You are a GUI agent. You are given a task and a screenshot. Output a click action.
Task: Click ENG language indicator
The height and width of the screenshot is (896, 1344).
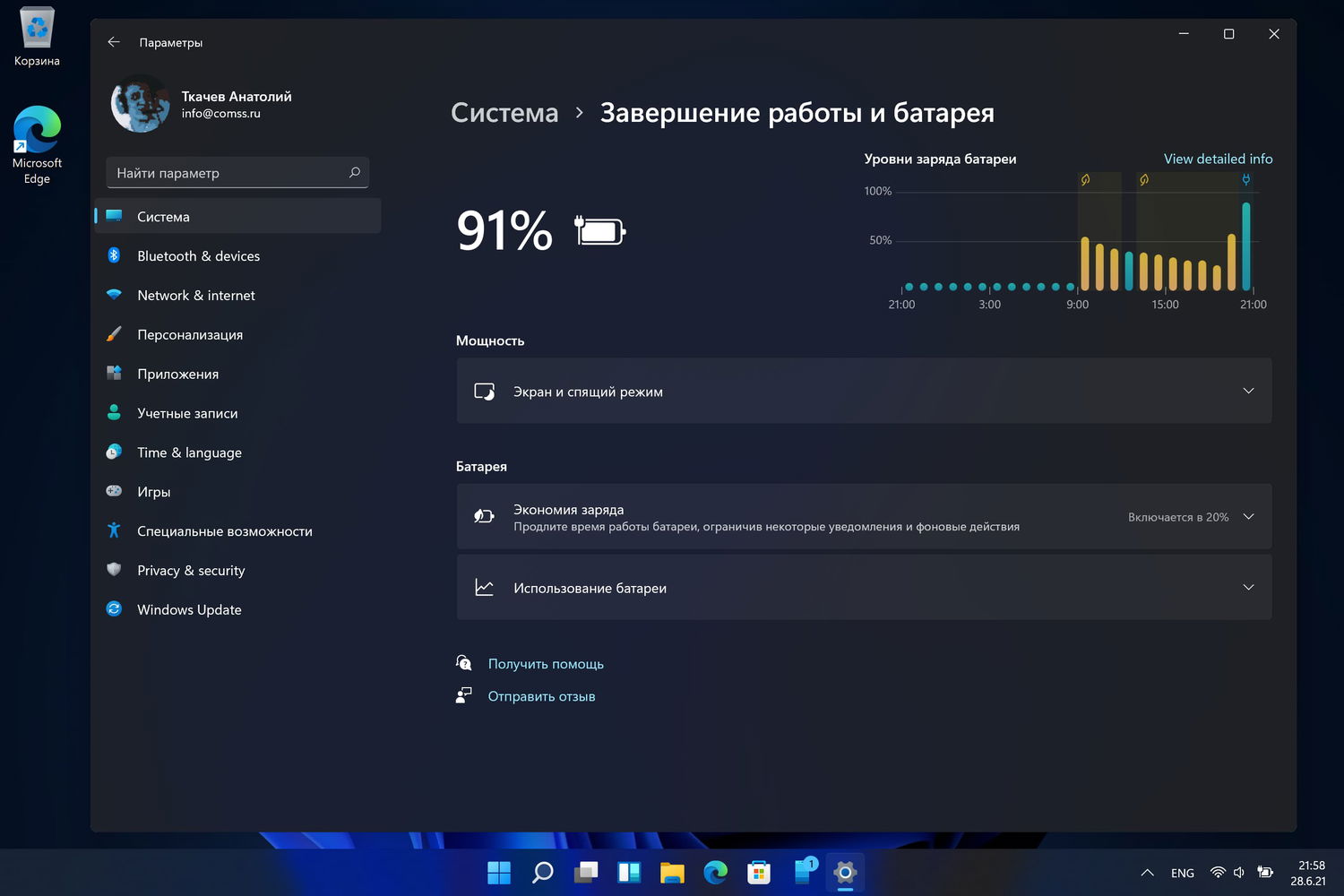(1183, 873)
